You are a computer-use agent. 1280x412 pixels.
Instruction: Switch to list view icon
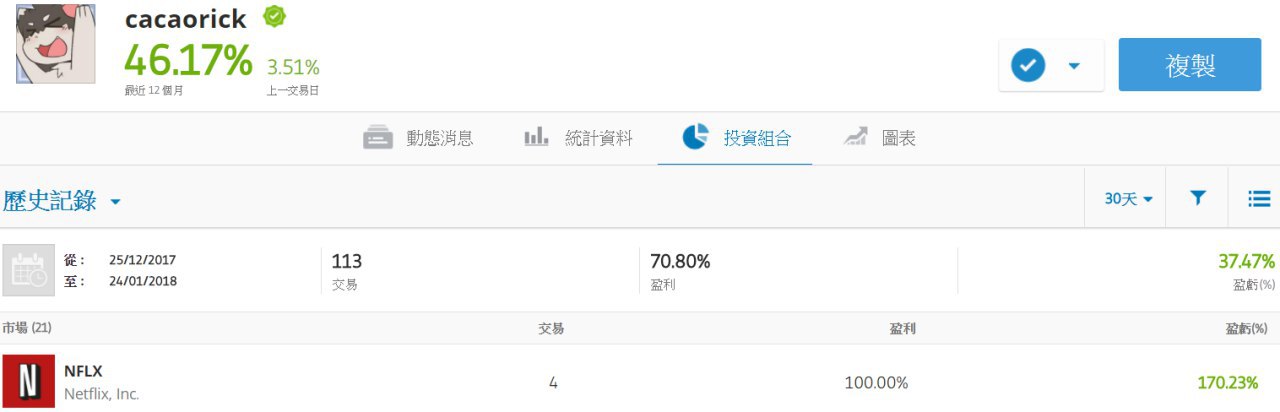click(1258, 199)
